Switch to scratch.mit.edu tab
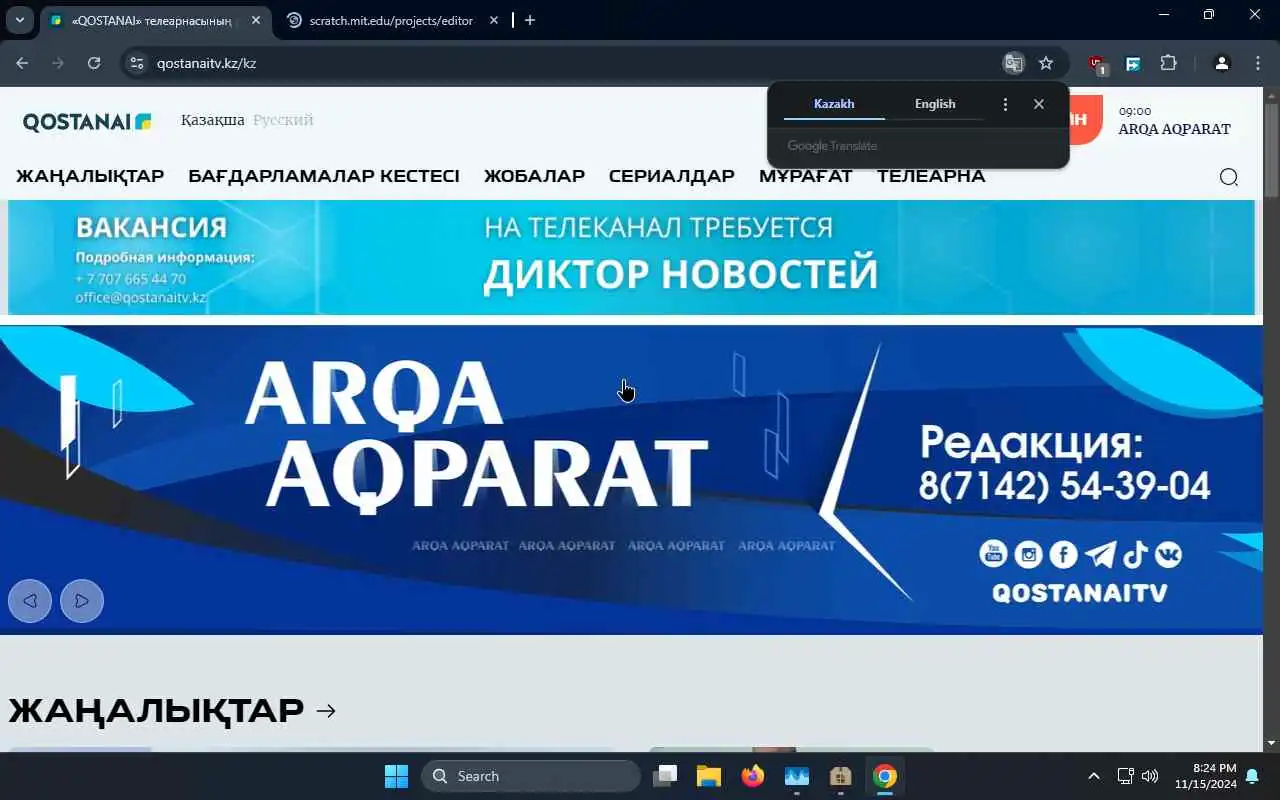 392,20
